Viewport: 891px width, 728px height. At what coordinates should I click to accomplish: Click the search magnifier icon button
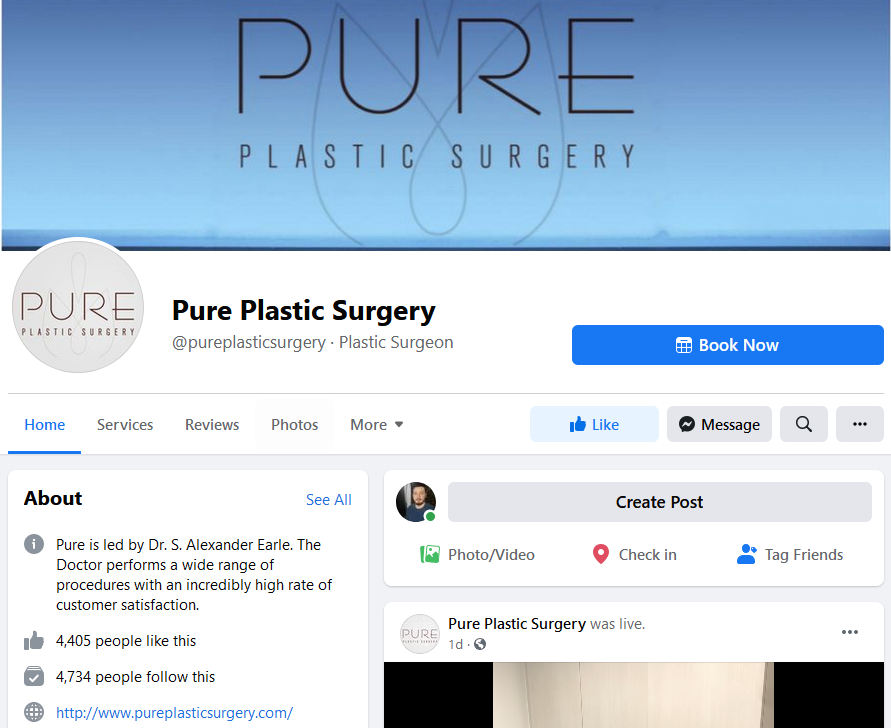click(x=803, y=424)
